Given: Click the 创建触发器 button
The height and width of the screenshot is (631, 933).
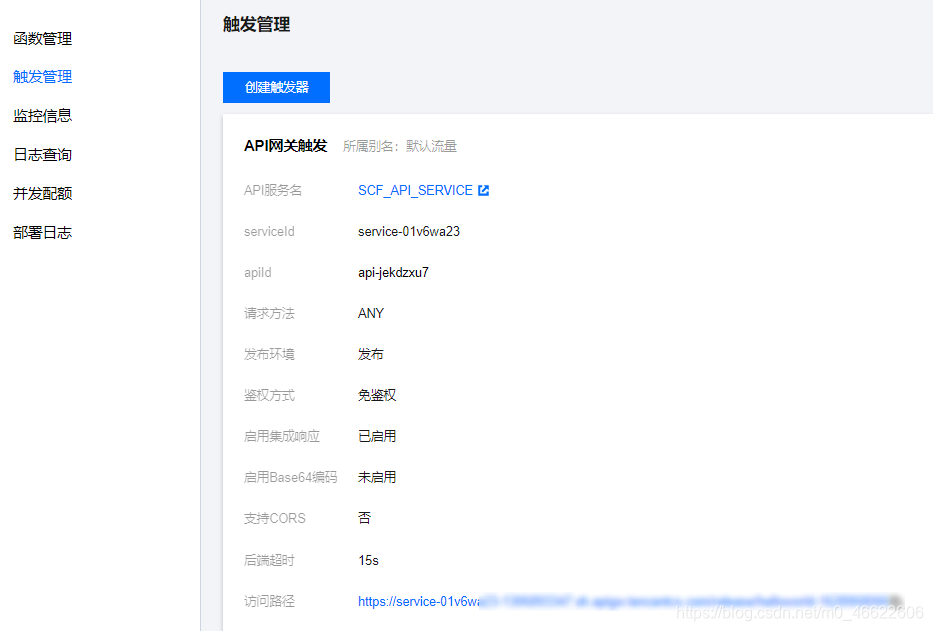Looking at the screenshot, I should tap(276, 88).
